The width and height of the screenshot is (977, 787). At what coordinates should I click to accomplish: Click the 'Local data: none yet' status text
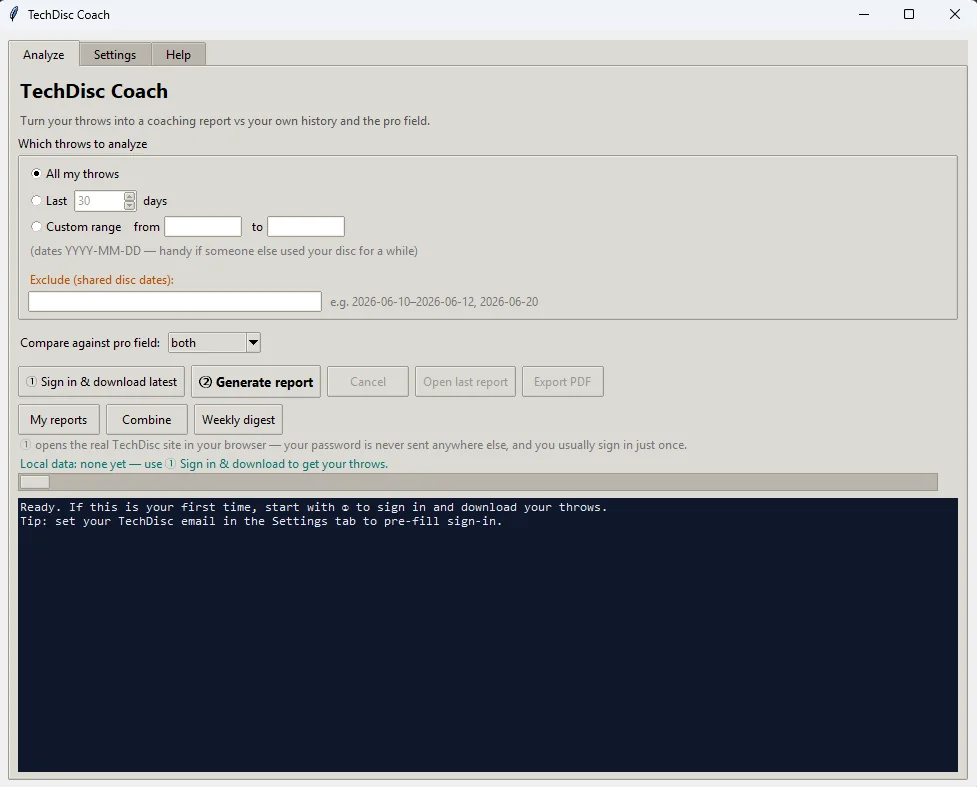204,464
